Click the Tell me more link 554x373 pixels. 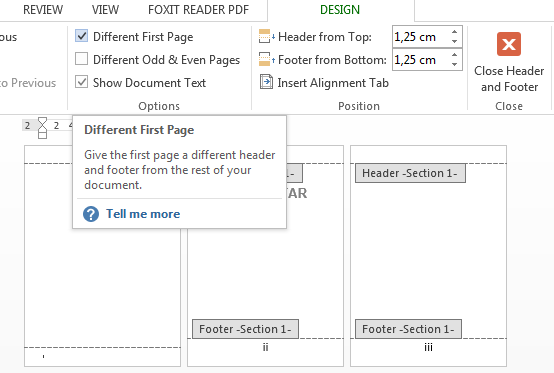coord(143,214)
